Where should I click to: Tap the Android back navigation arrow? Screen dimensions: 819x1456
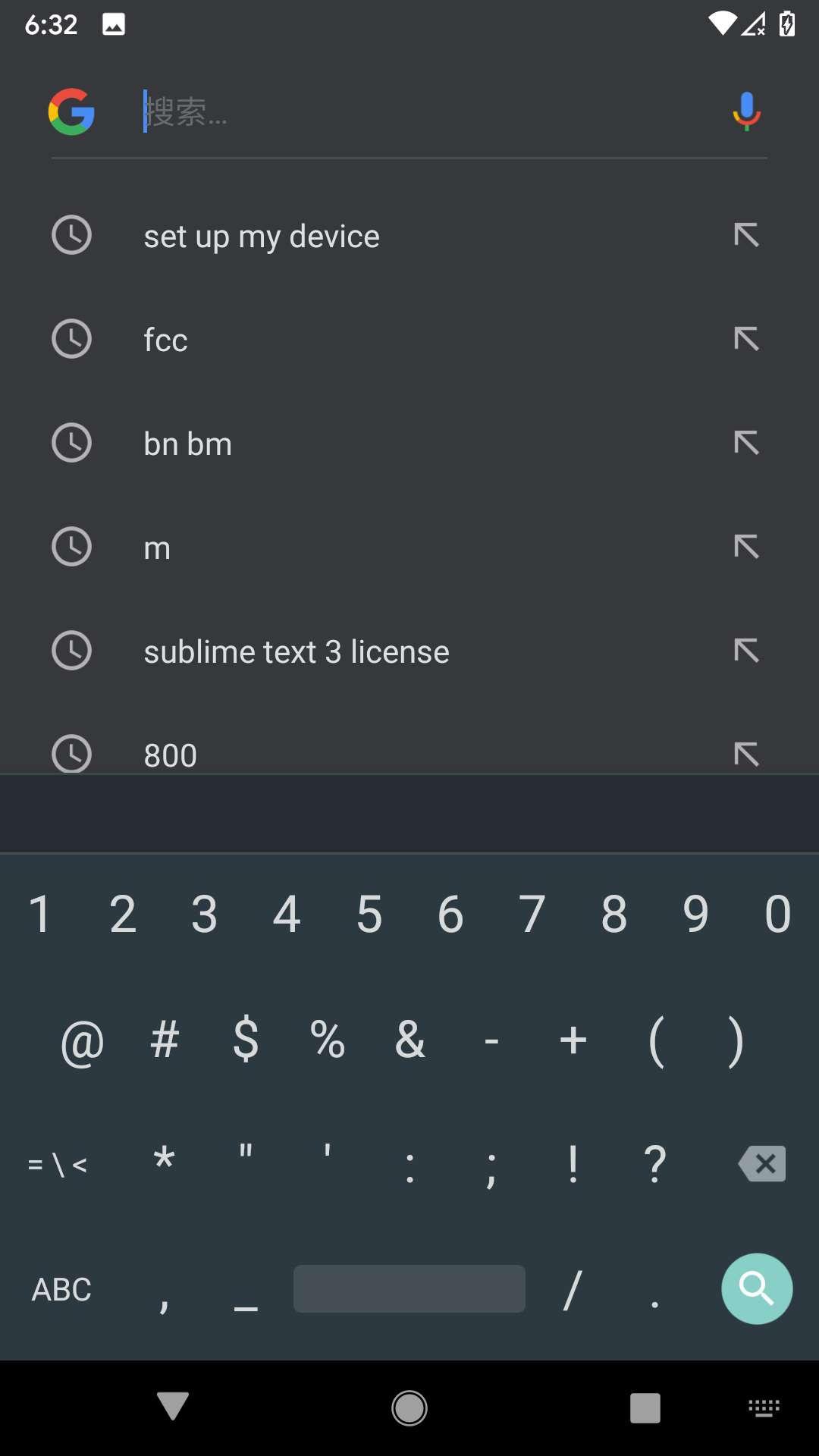173,1407
